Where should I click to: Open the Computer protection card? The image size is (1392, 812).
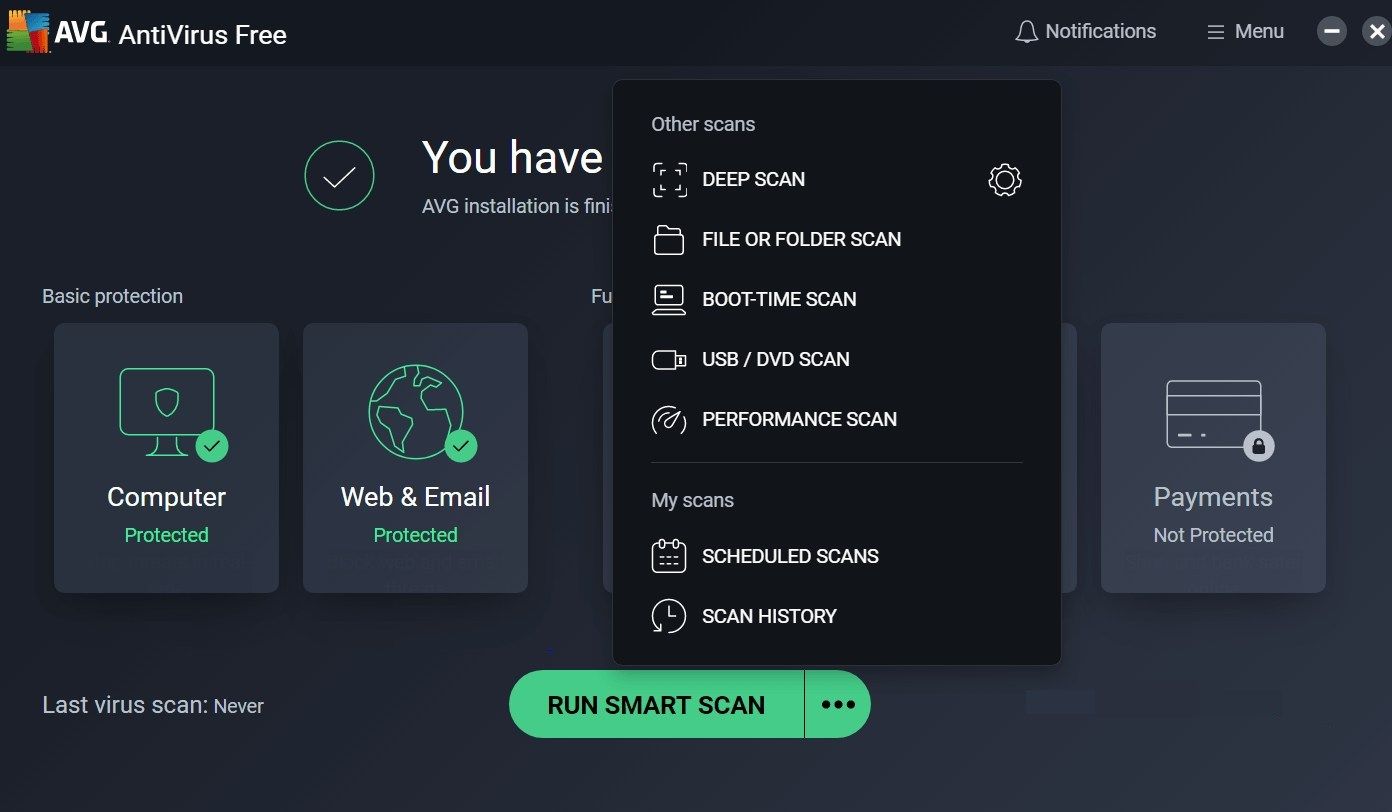[166, 458]
